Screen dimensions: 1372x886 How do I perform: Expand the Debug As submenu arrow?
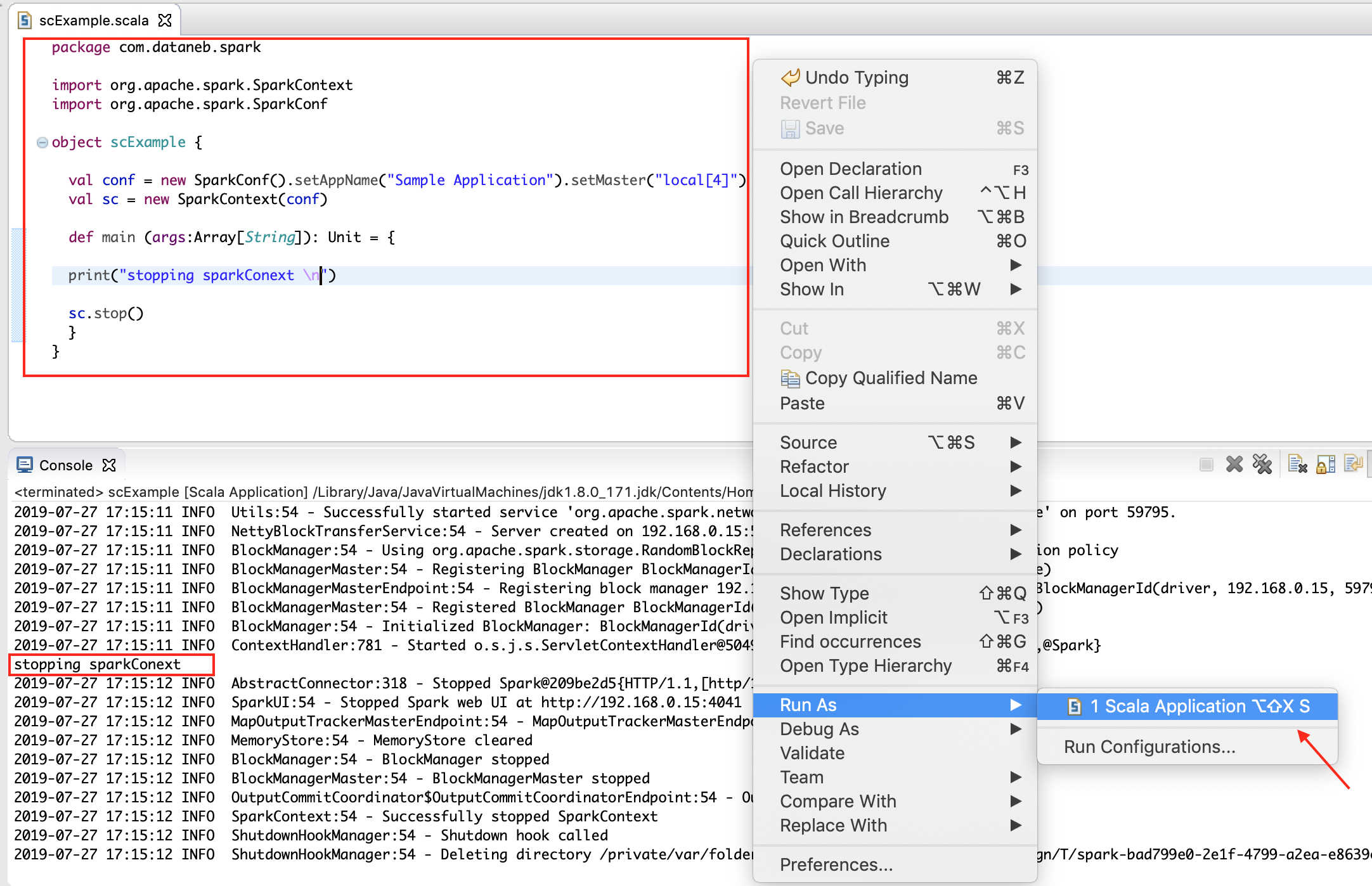[1016, 729]
